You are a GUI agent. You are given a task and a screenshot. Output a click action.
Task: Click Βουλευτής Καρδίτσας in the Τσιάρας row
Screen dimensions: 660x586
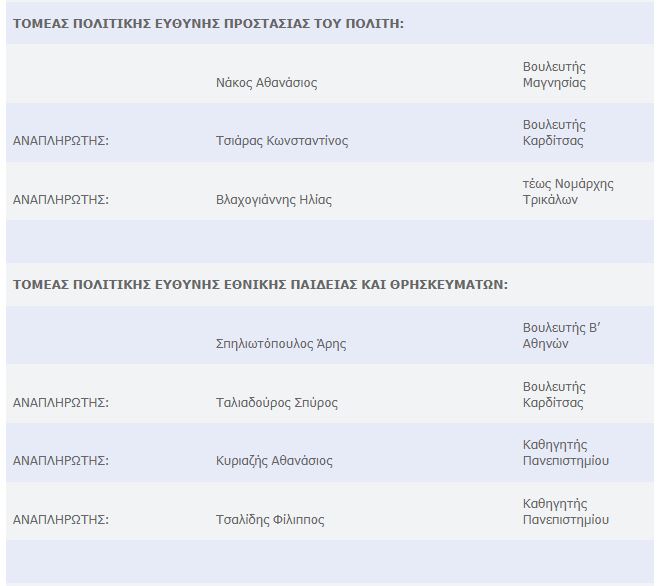[554, 133]
